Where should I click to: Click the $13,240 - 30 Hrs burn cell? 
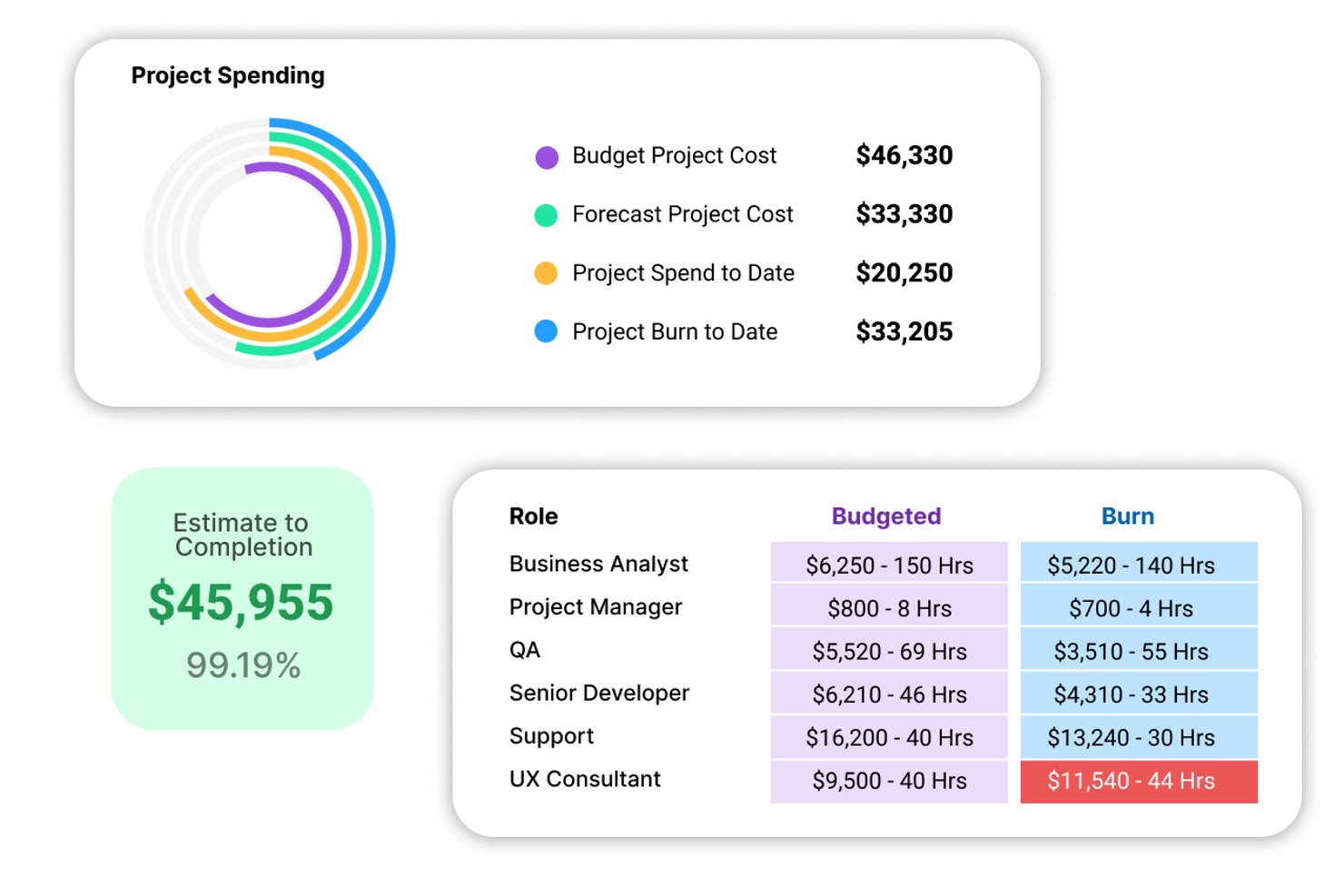click(1139, 736)
